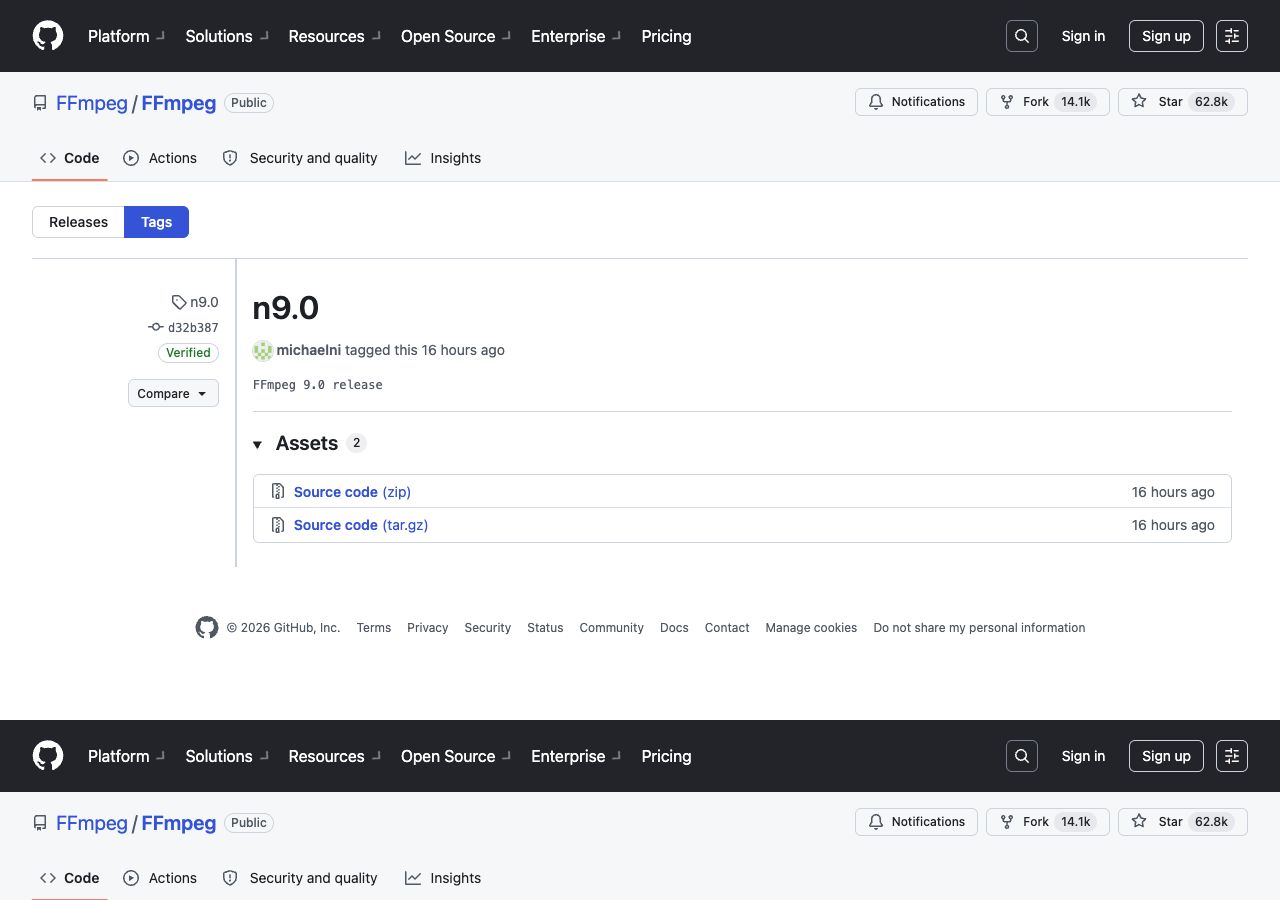Click the 62.8k star count in the upper header
This screenshot has width=1280, height=900.
pyautogui.click(x=1211, y=102)
